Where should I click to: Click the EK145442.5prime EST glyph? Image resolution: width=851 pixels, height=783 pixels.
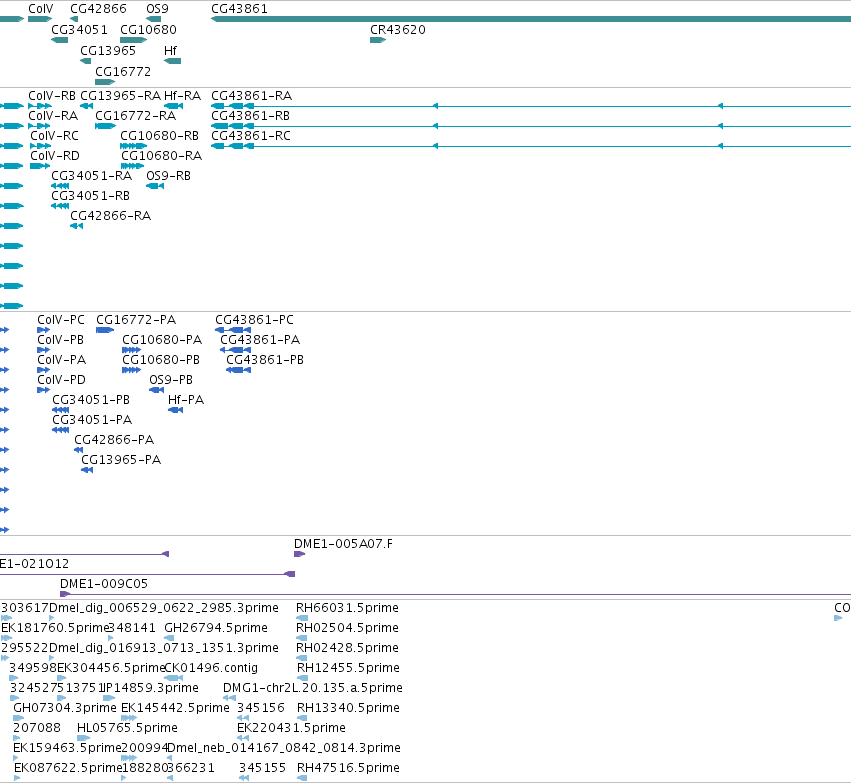coord(129,718)
